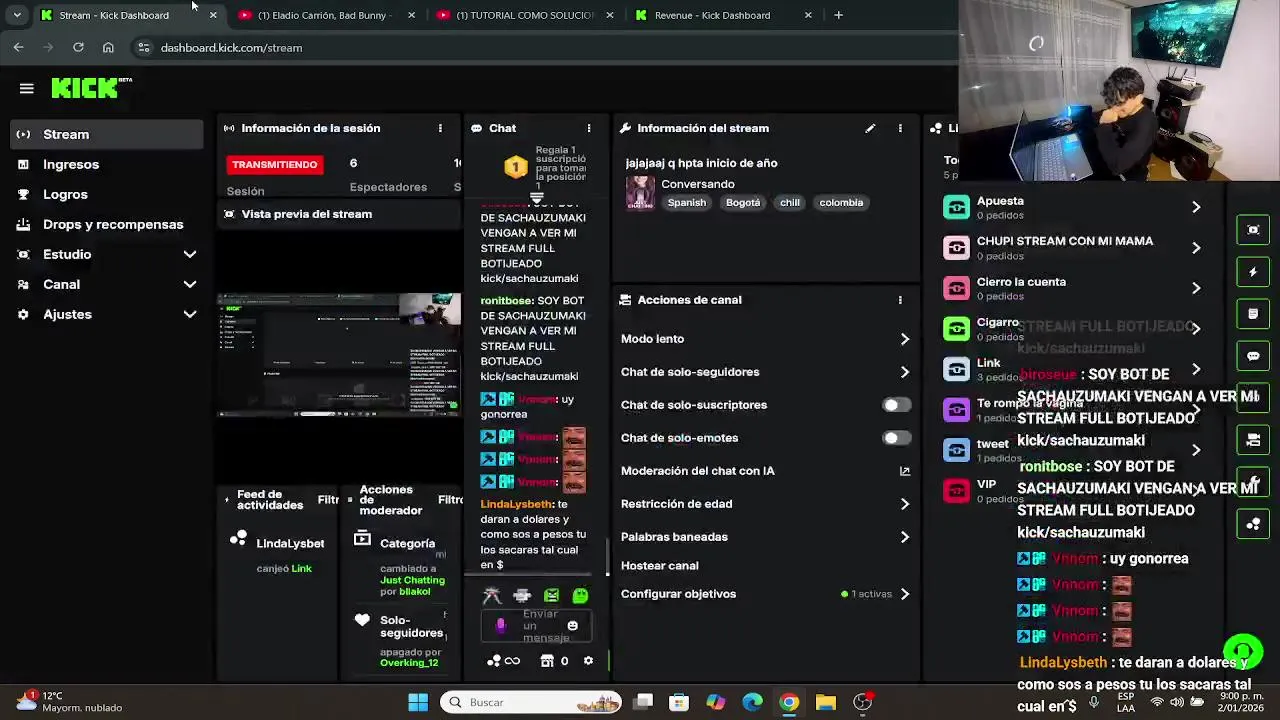Expand the Canal sidebar section
1280x720 pixels.
[x=189, y=284]
